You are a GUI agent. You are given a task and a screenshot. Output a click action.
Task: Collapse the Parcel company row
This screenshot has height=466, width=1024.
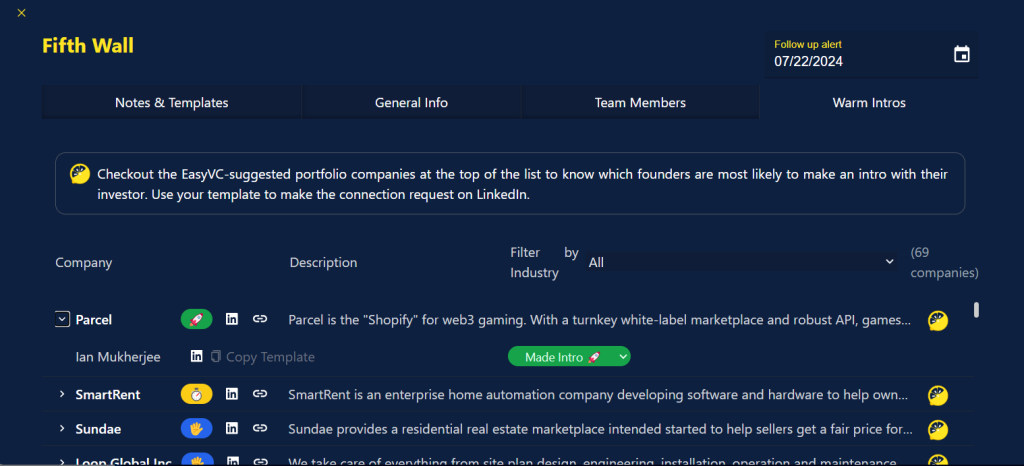[62, 320]
